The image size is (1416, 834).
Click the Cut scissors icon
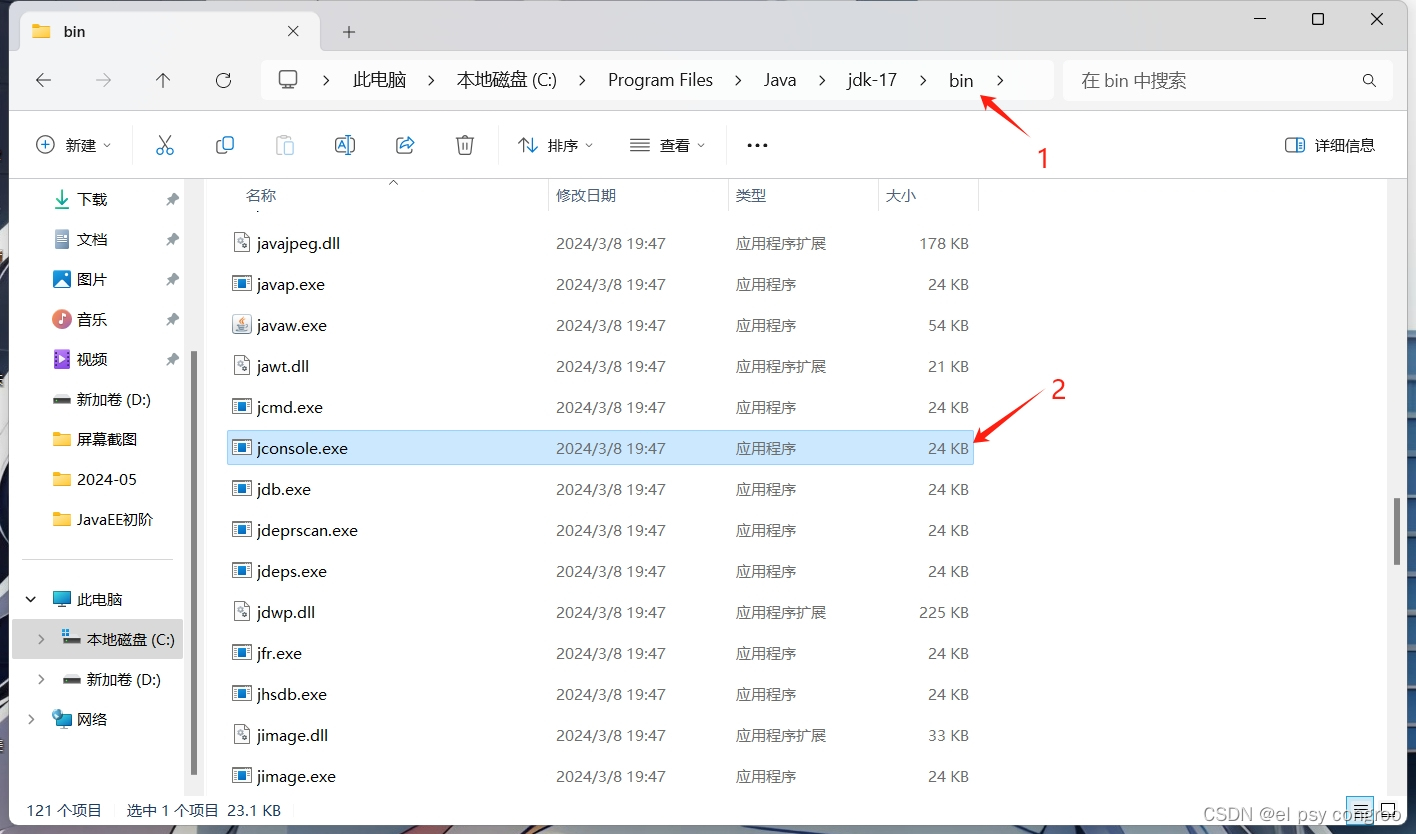(x=165, y=145)
